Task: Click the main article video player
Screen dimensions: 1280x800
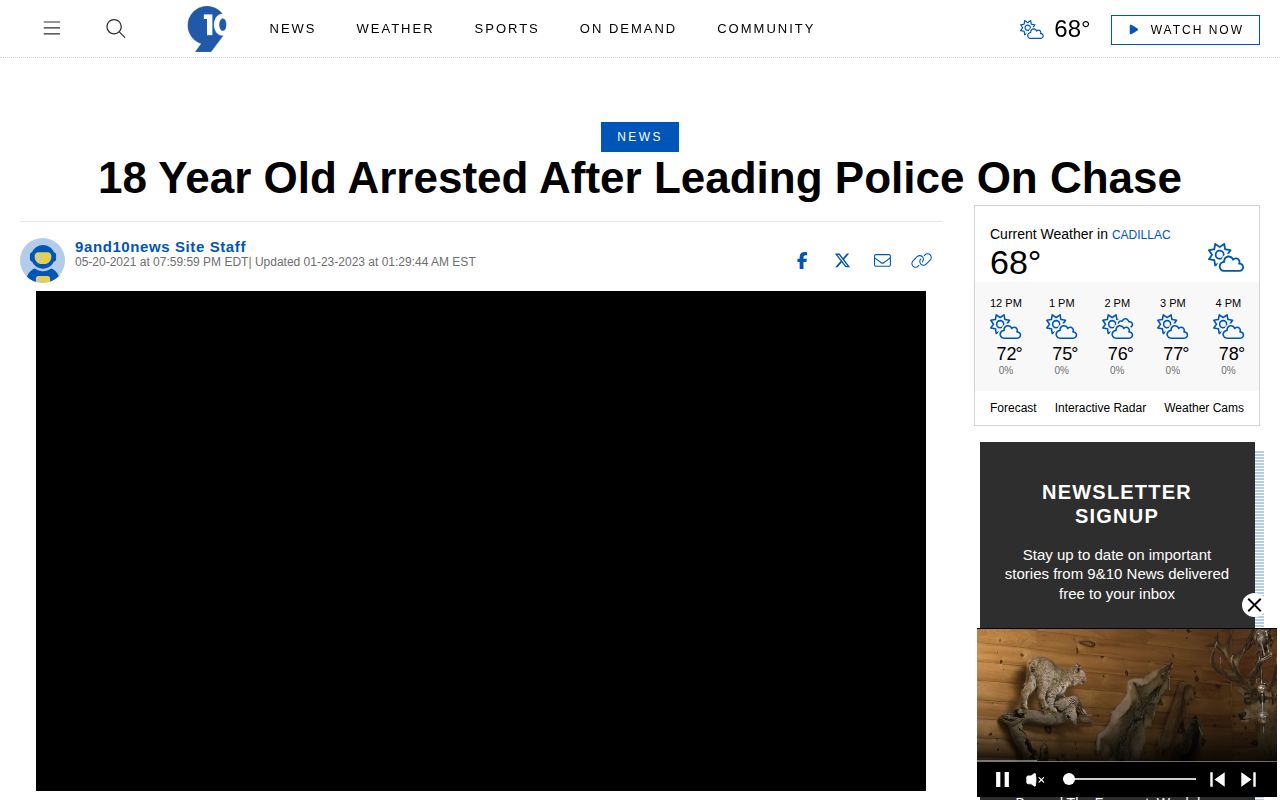Action: pos(481,541)
